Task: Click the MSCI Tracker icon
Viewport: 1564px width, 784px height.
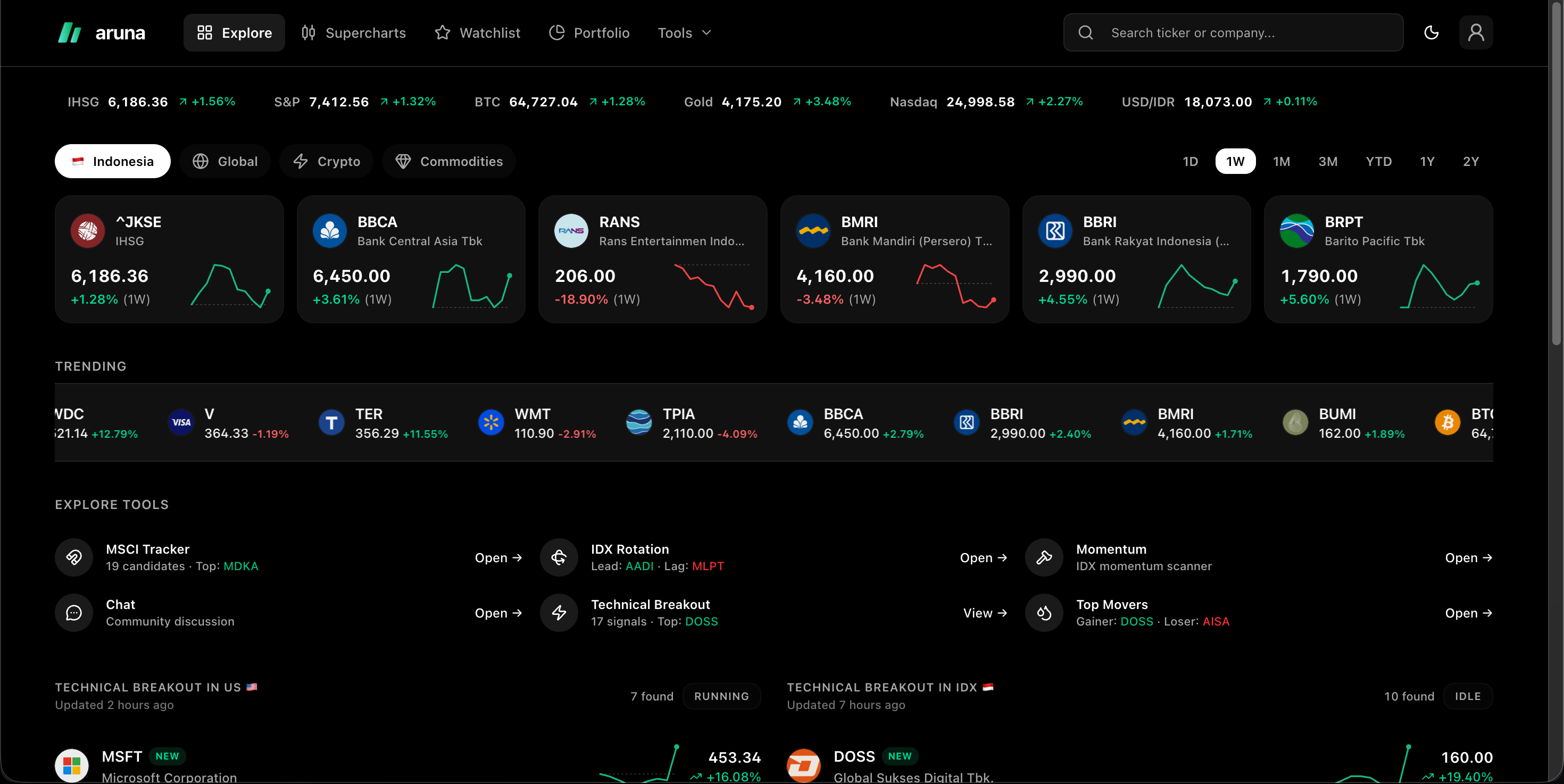Action: click(74, 557)
